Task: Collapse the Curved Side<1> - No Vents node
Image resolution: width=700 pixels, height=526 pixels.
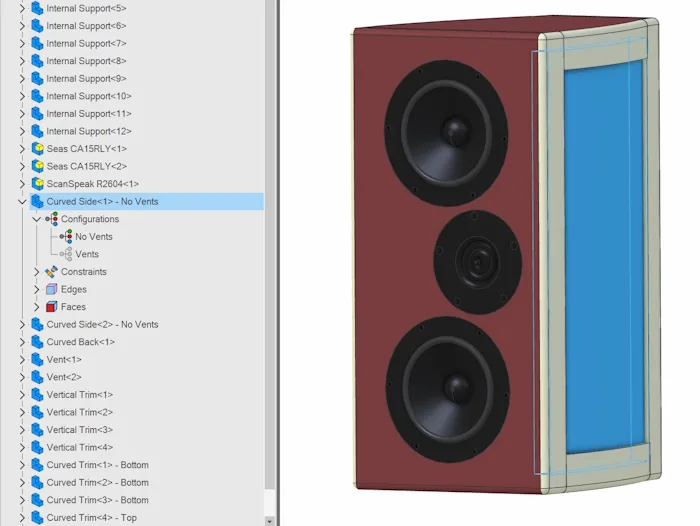Action: [22, 202]
